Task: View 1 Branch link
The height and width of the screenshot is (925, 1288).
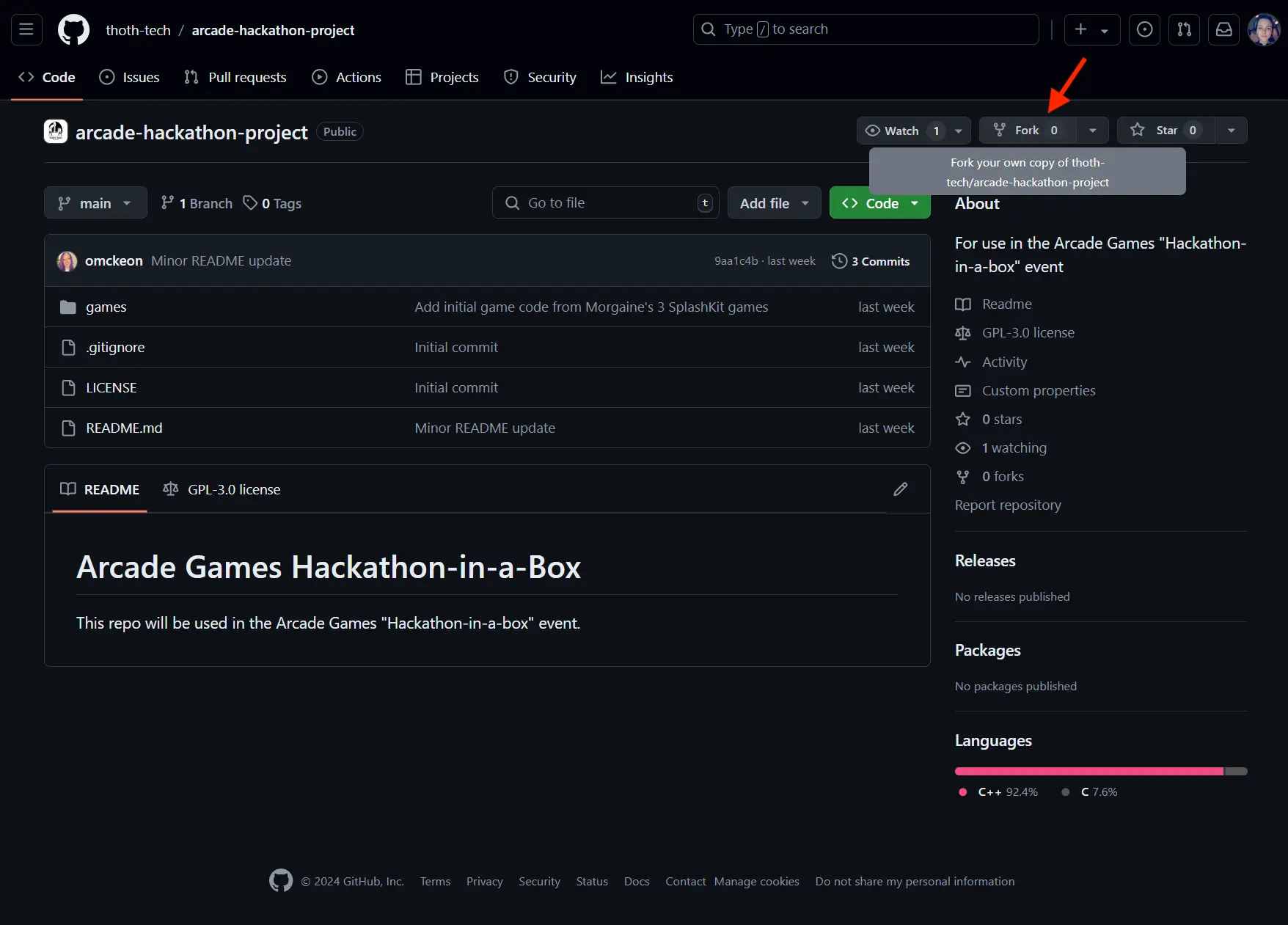Action: click(197, 203)
